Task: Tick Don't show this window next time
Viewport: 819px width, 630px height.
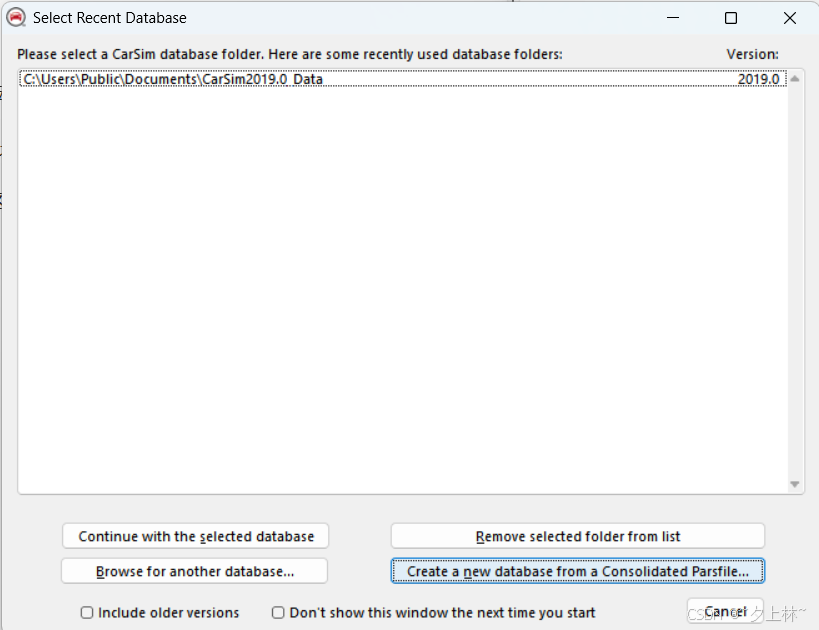Action: coord(278,612)
